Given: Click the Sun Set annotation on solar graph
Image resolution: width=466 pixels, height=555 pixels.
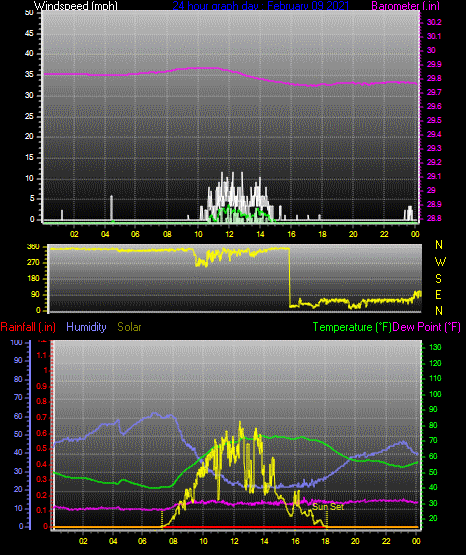Looking at the screenshot, I should pyautogui.click(x=328, y=507).
